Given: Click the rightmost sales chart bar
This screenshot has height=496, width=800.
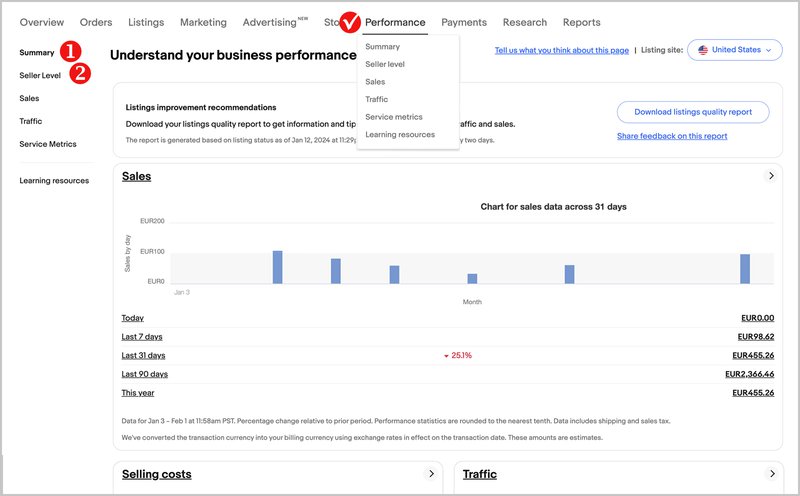Looking at the screenshot, I should point(745,269).
